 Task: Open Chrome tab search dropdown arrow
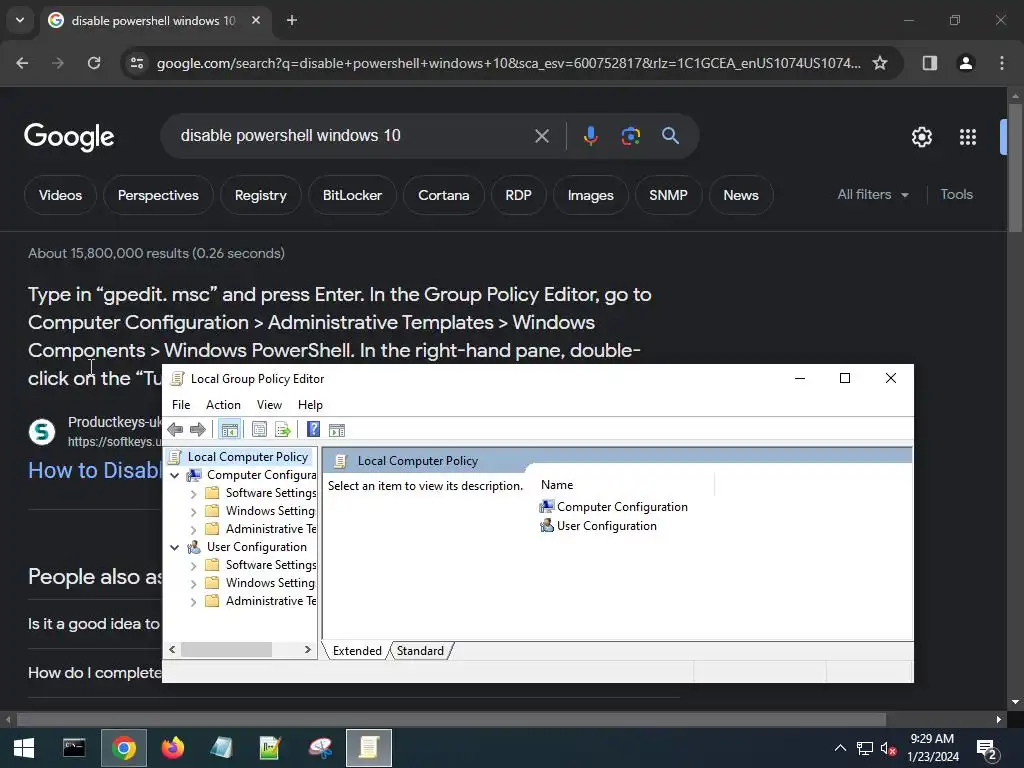20,20
